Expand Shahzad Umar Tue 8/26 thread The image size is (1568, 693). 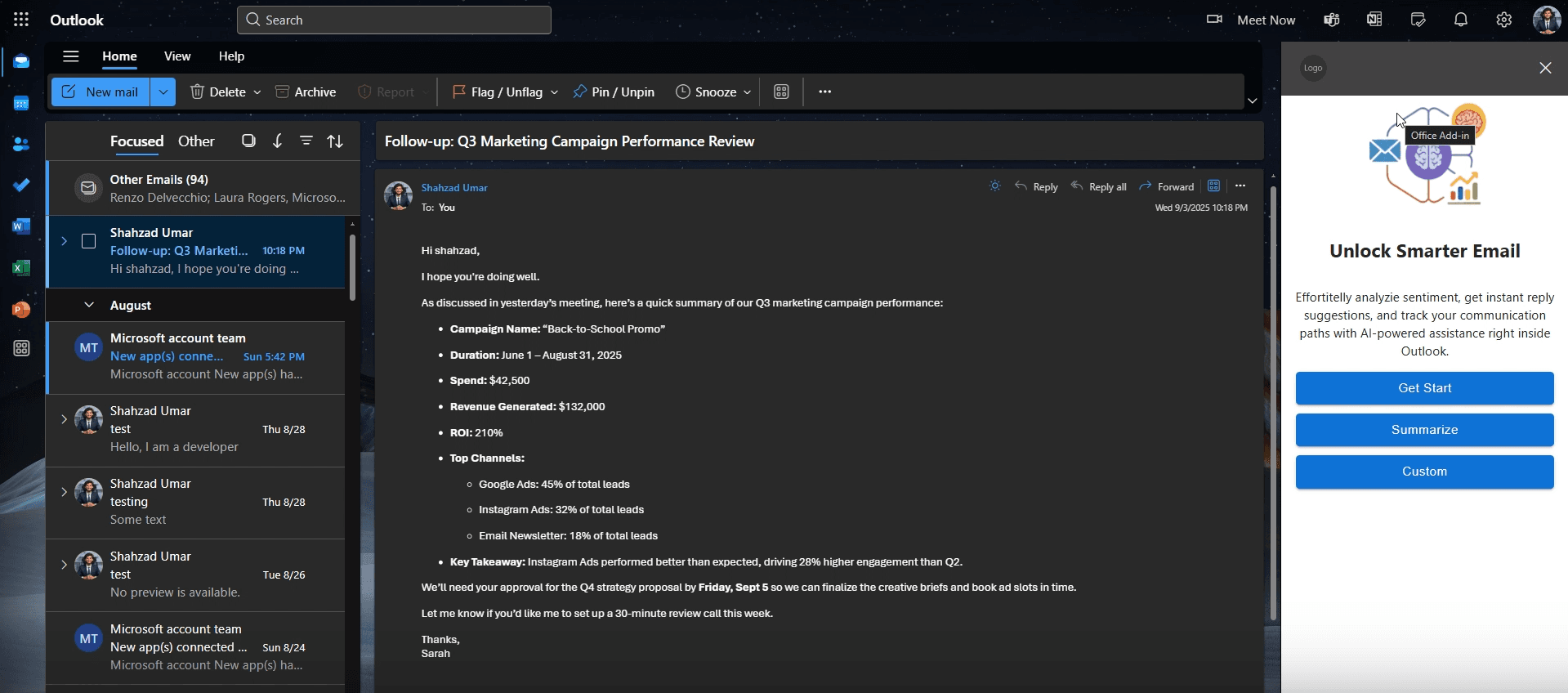(x=64, y=565)
